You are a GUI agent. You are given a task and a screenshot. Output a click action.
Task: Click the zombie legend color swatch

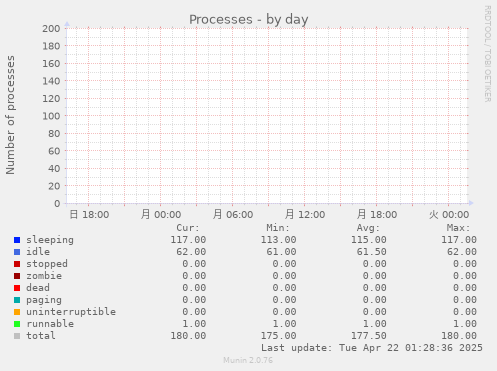click(x=17, y=276)
